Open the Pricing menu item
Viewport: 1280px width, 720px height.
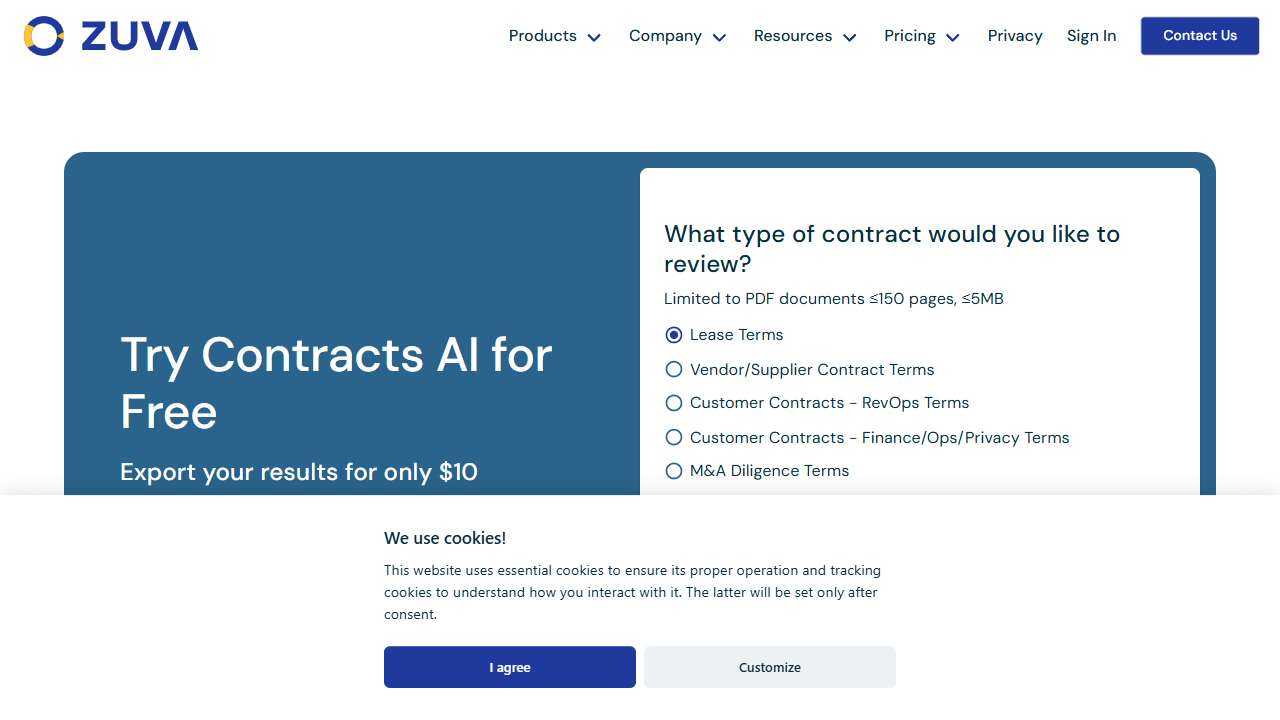[909, 36]
